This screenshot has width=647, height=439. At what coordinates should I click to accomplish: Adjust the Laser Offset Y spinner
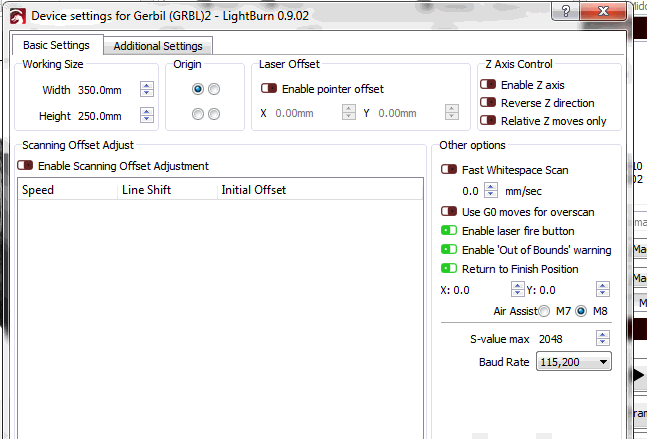(x=452, y=112)
